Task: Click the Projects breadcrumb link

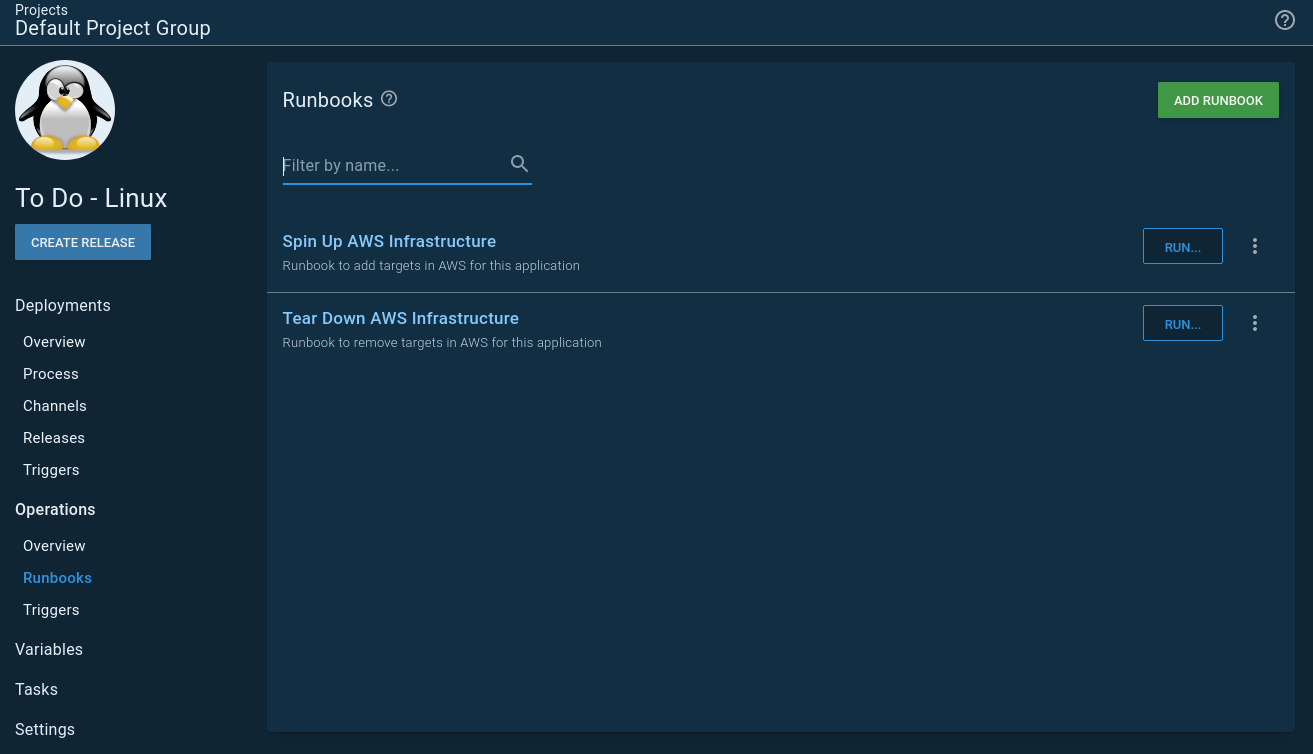Action: coord(41,10)
